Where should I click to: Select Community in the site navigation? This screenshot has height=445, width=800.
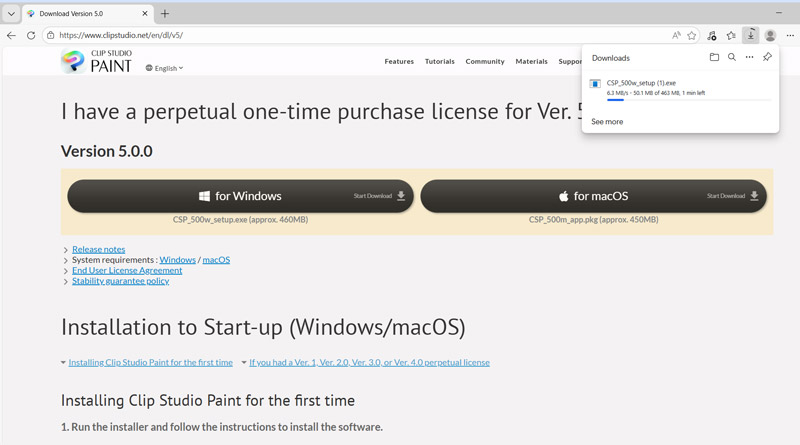coord(485,61)
